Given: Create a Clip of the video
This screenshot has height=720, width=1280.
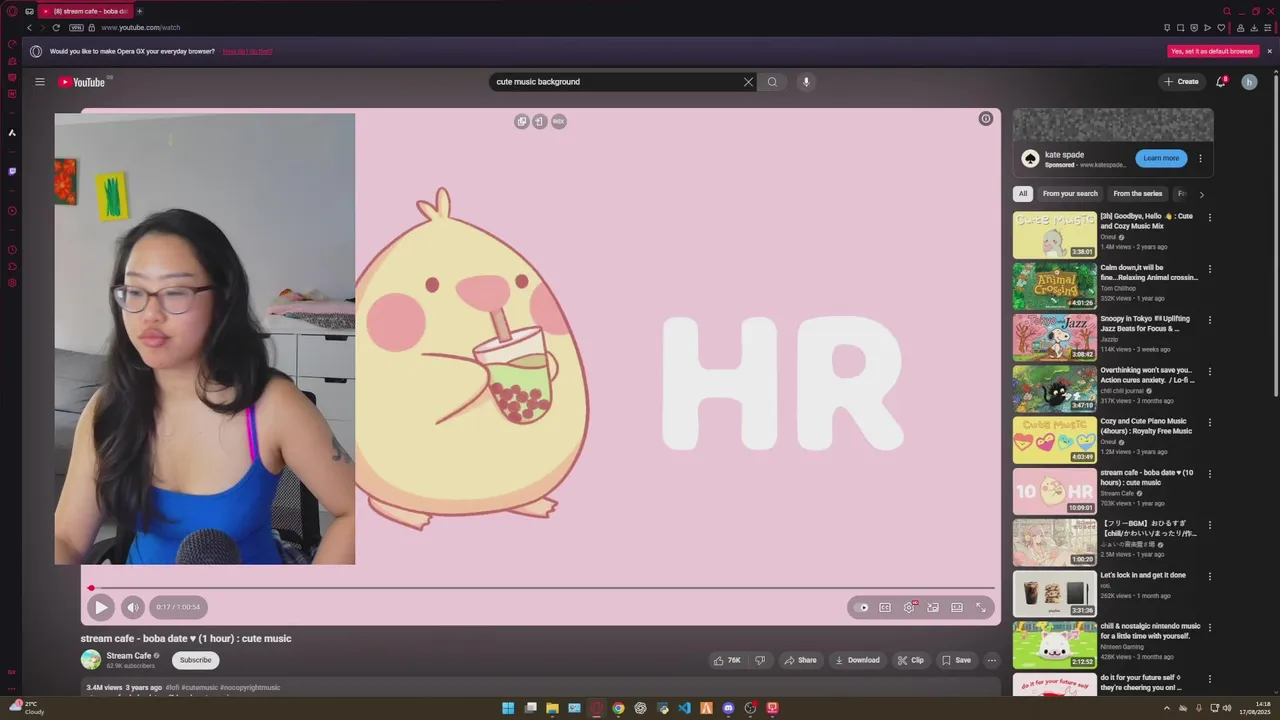Looking at the screenshot, I should click(910, 660).
